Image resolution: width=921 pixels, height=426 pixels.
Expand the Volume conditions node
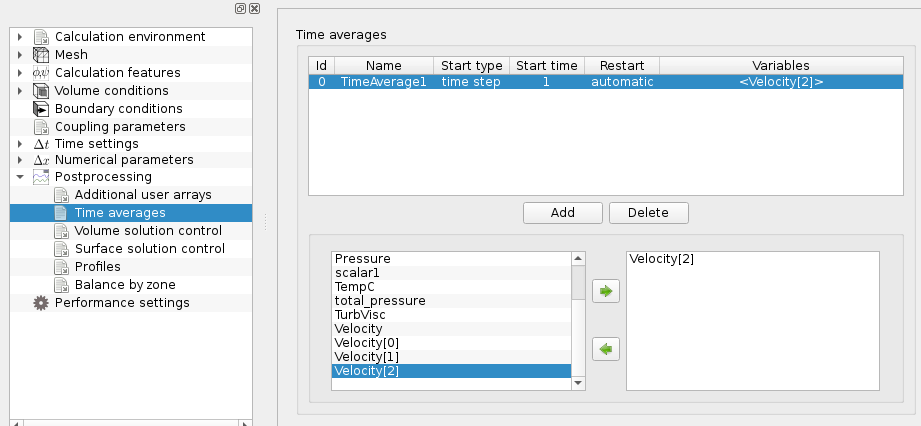(x=20, y=91)
